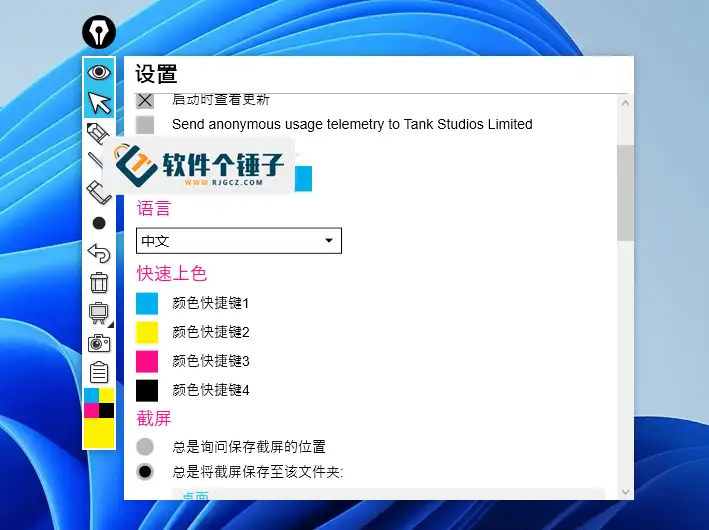Uncheck the 启动时查看更新 checkbox
The height and width of the screenshot is (530, 709).
pyautogui.click(x=145, y=101)
